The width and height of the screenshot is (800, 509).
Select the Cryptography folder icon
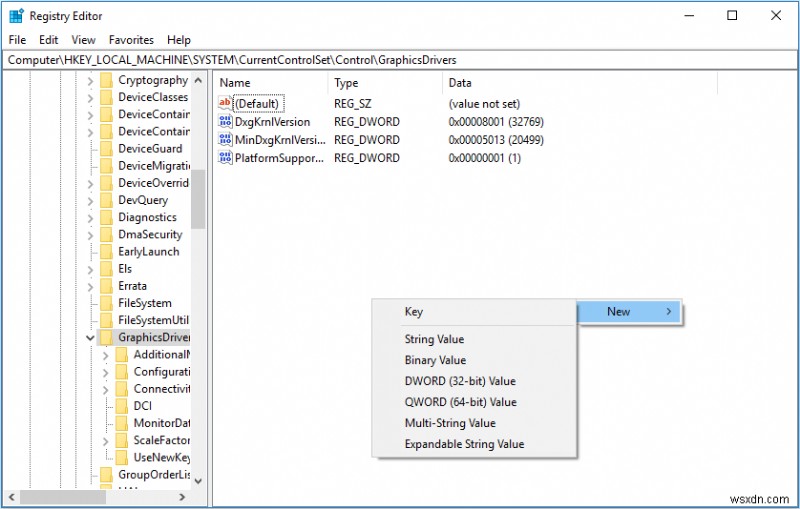click(x=106, y=80)
